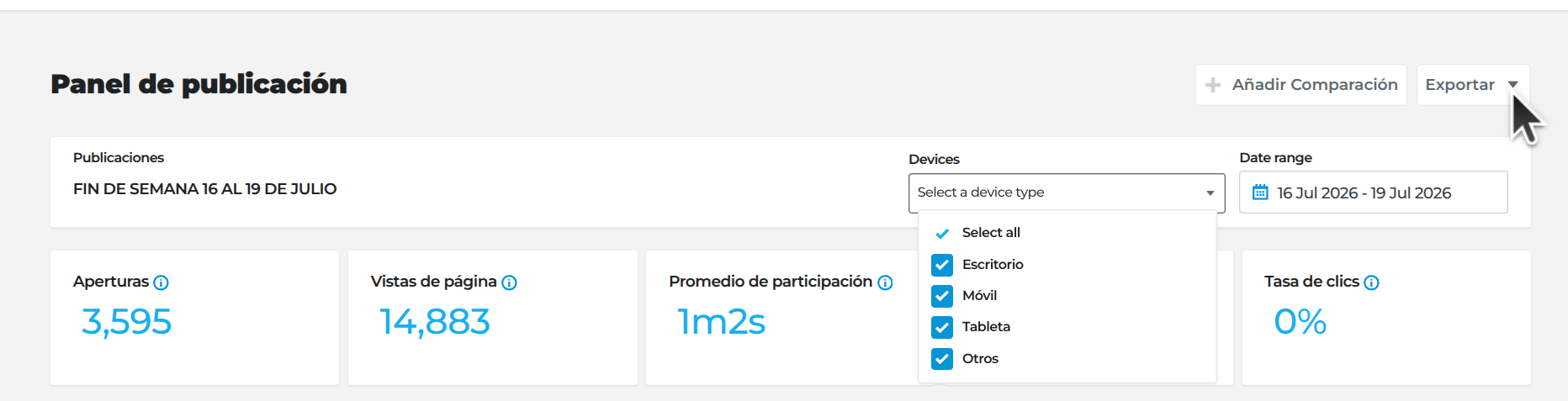Collapse the Select a device type dropdown
Screen dimensions: 1568x401
(x=1067, y=193)
